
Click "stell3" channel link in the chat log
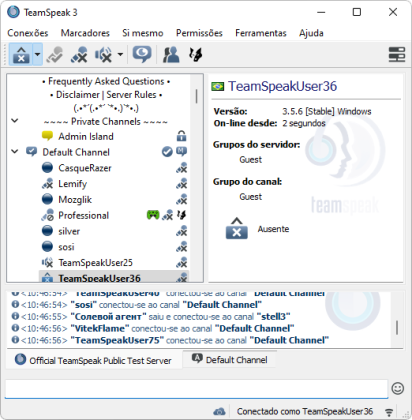(x=274, y=316)
